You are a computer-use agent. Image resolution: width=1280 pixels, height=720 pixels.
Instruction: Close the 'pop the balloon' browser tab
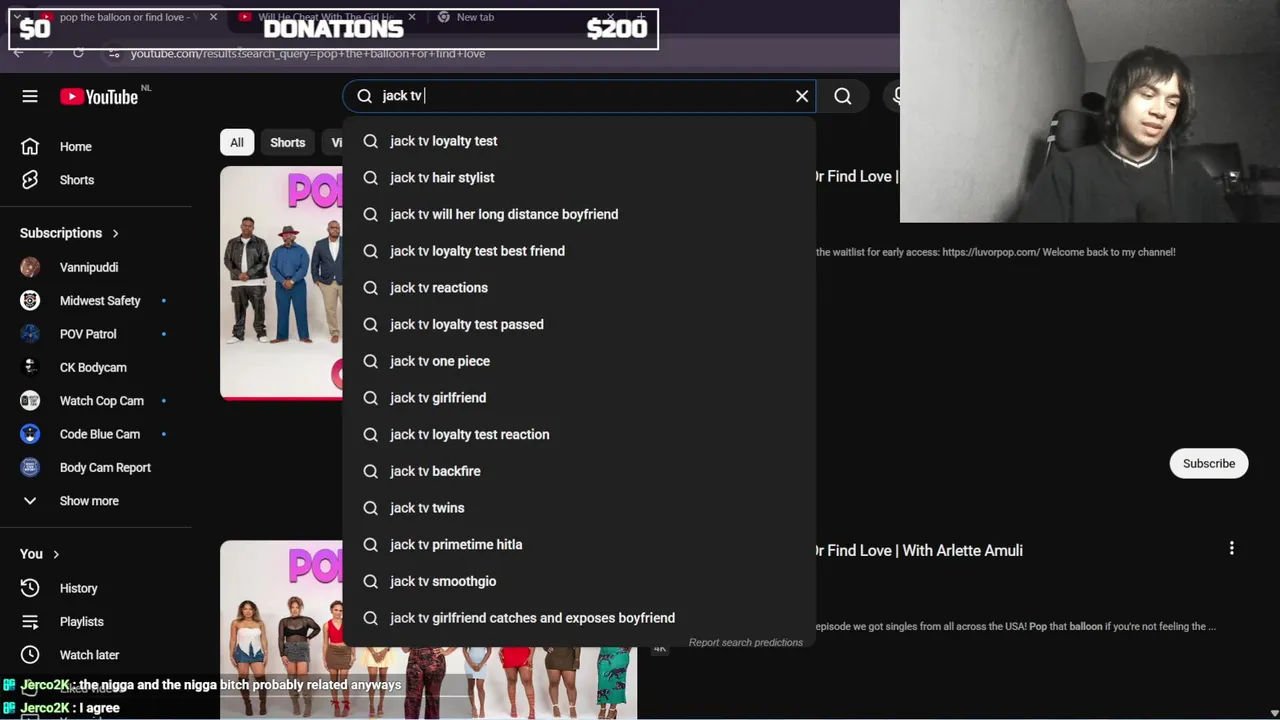click(x=213, y=17)
